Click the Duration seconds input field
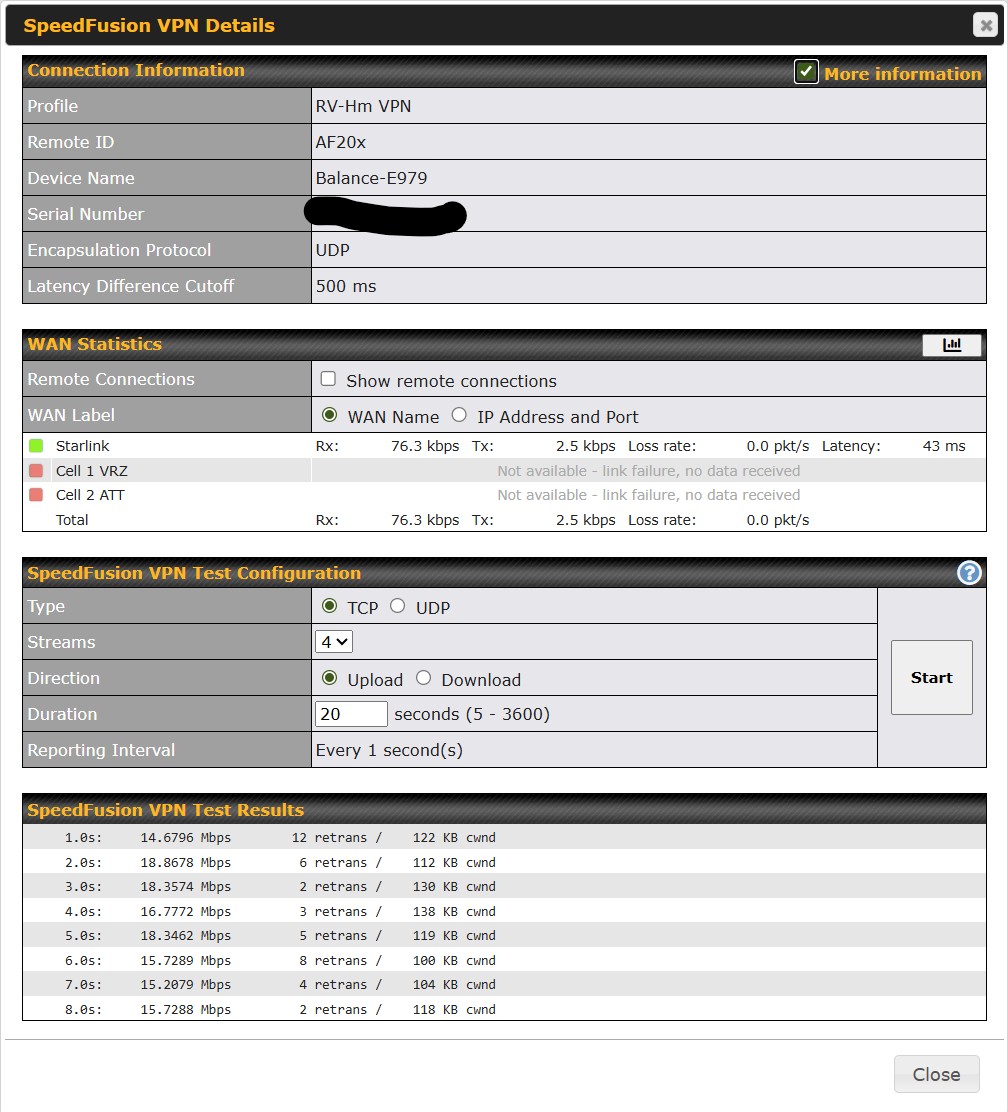 pyautogui.click(x=351, y=714)
